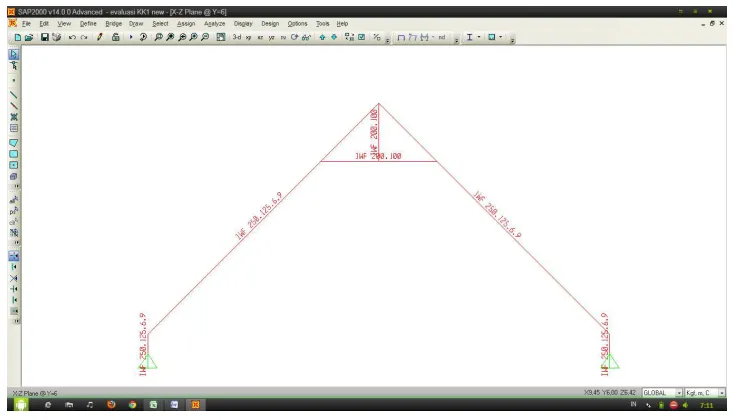Image resolution: width=734 pixels, height=420 pixels.
Task: Open an existing model file
Action: 29,37
